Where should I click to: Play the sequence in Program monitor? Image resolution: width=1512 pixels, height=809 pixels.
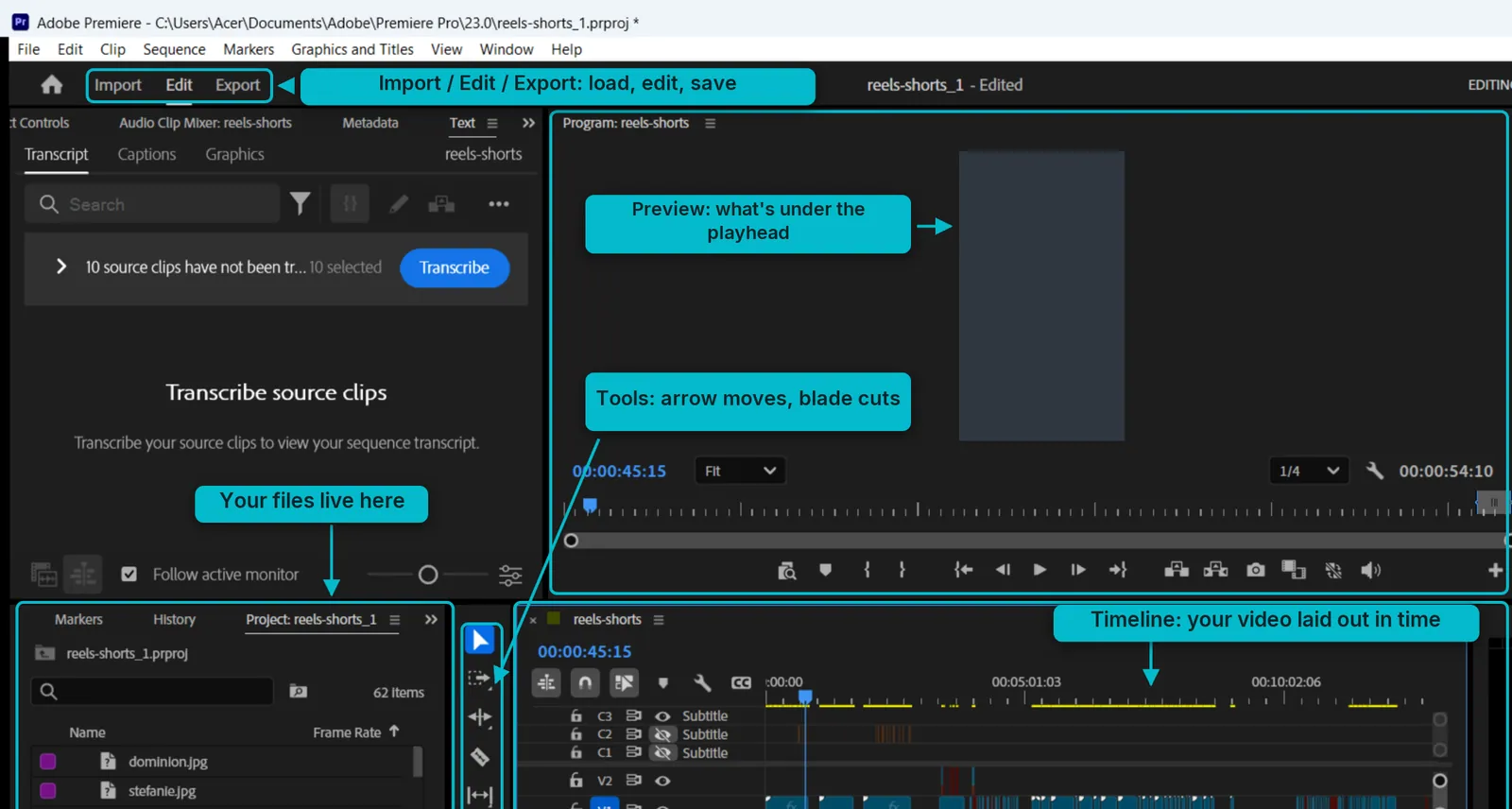point(1039,570)
